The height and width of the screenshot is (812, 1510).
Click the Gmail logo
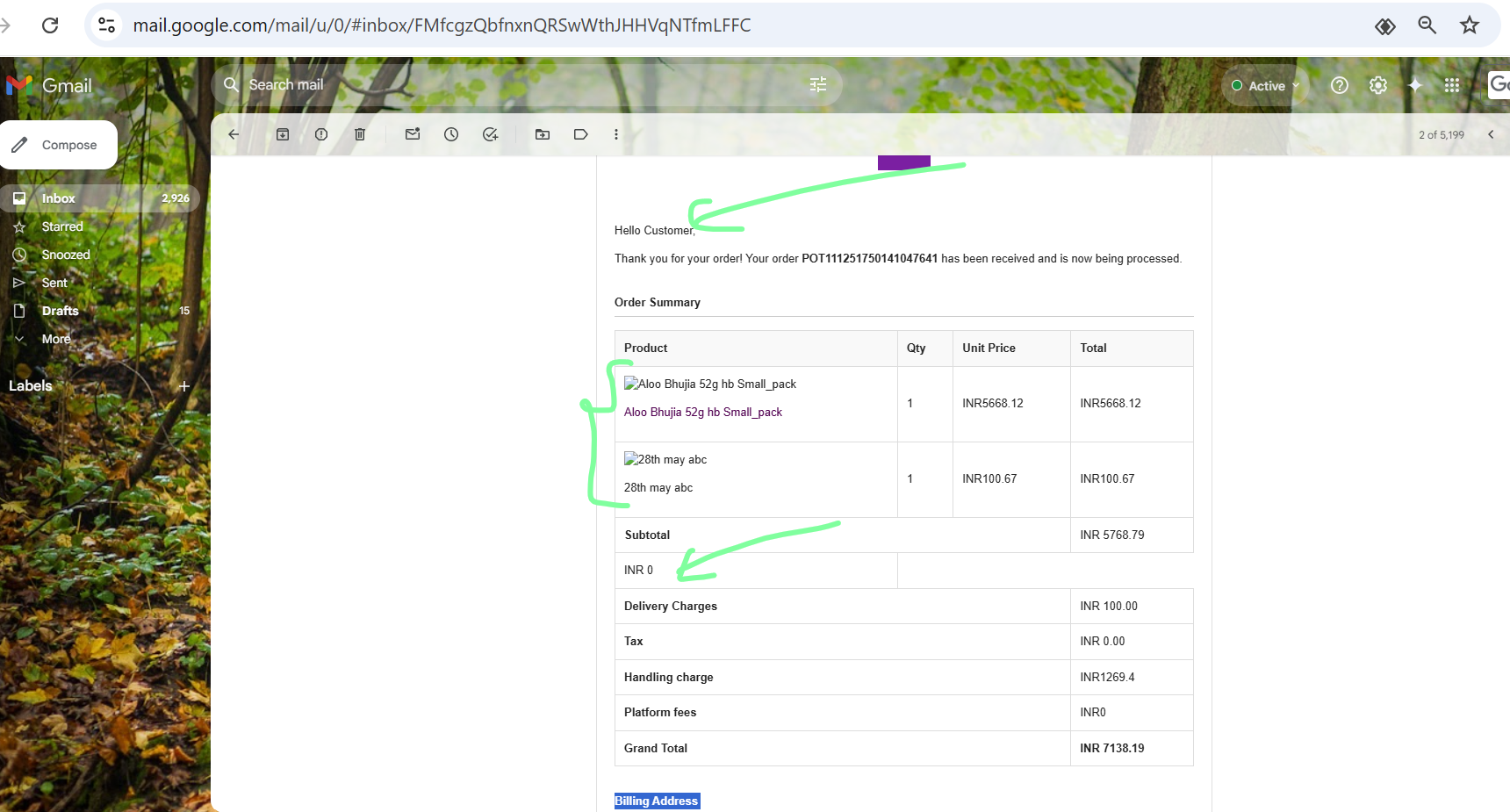click(49, 85)
